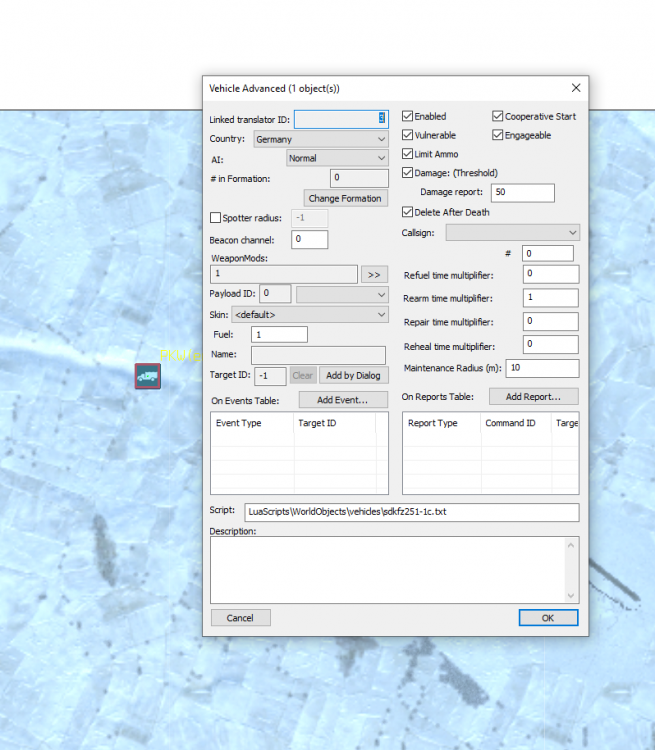This screenshot has height=750, width=655.
Task: Click the Damage report input field
Action: 522,192
